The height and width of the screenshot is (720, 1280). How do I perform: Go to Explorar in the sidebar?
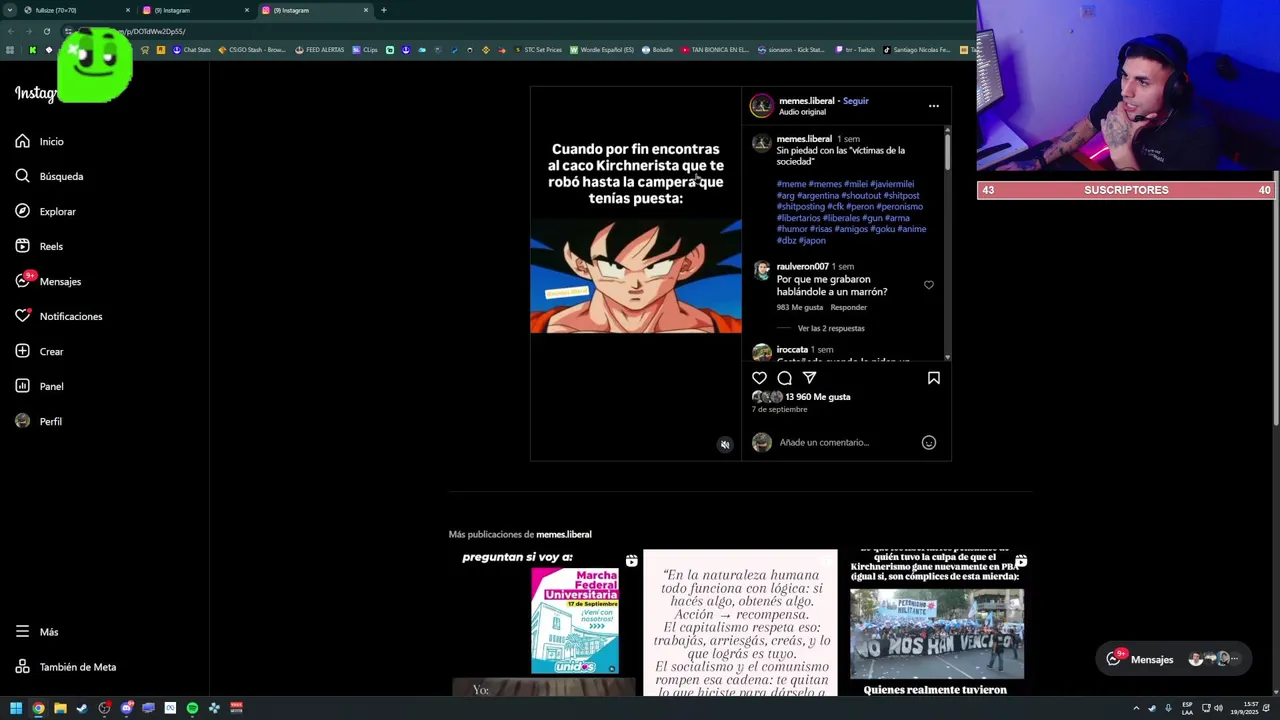coord(46,212)
